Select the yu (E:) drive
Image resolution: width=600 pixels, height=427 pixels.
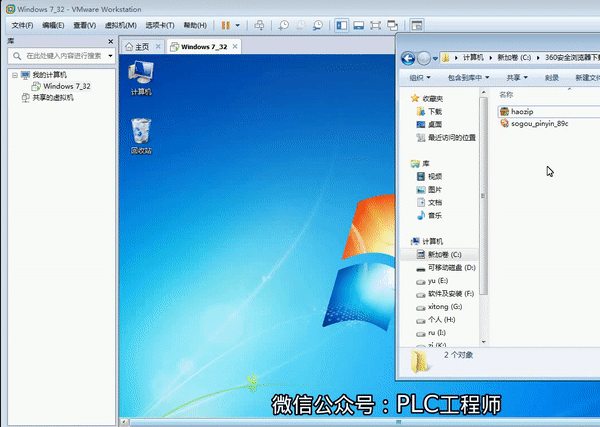coord(437,280)
